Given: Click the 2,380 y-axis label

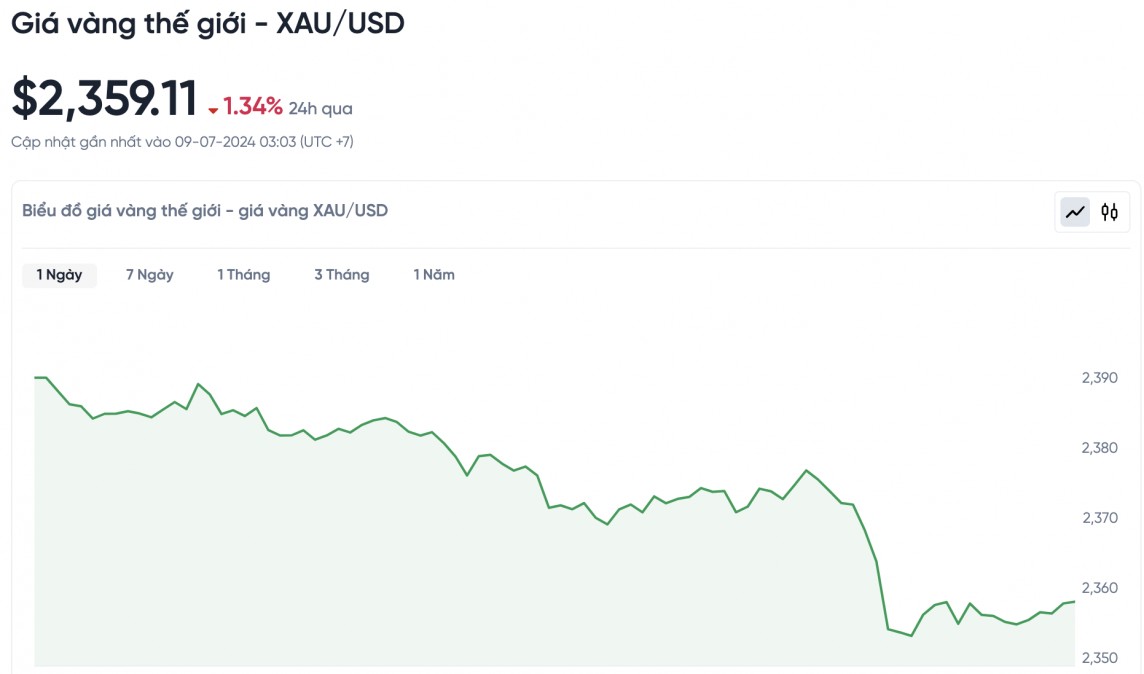Looking at the screenshot, I should tap(1099, 448).
